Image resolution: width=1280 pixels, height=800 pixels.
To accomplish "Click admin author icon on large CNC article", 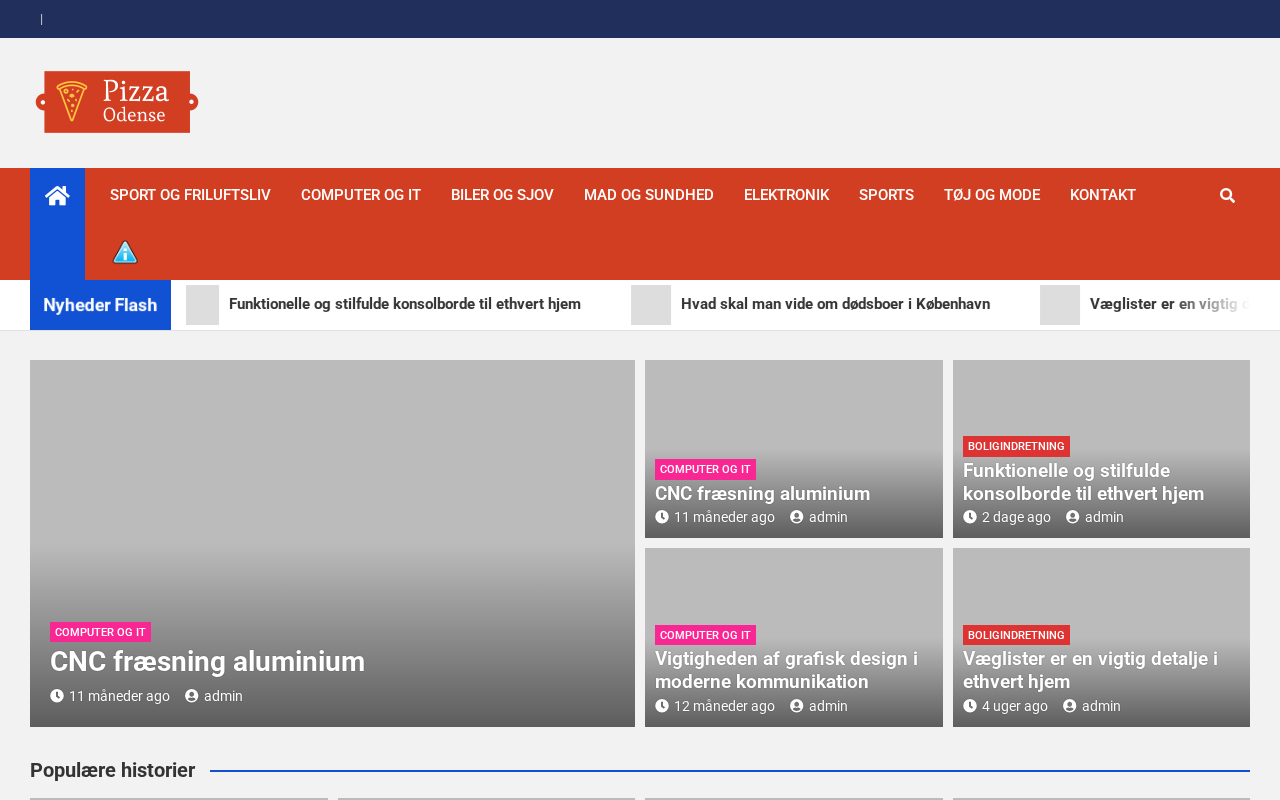I will point(192,696).
